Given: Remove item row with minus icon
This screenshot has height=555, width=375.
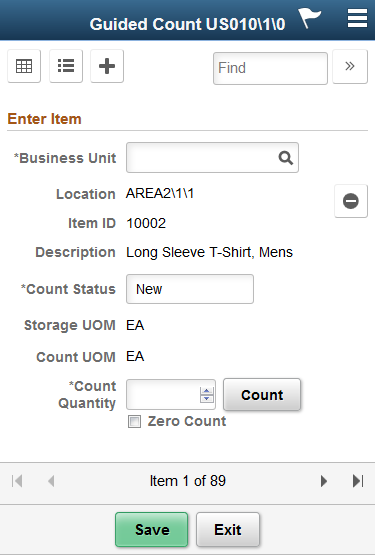Looking at the screenshot, I should [x=351, y=201].
